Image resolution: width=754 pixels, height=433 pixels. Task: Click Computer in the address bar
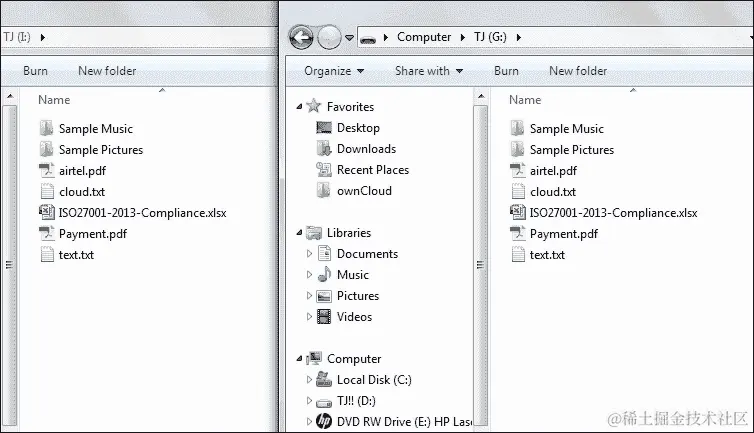click(x=424, y=37)
